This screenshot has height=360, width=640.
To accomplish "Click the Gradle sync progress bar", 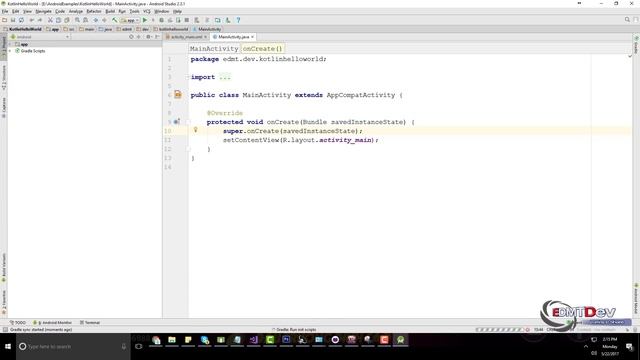I will [x=499, y=329].
